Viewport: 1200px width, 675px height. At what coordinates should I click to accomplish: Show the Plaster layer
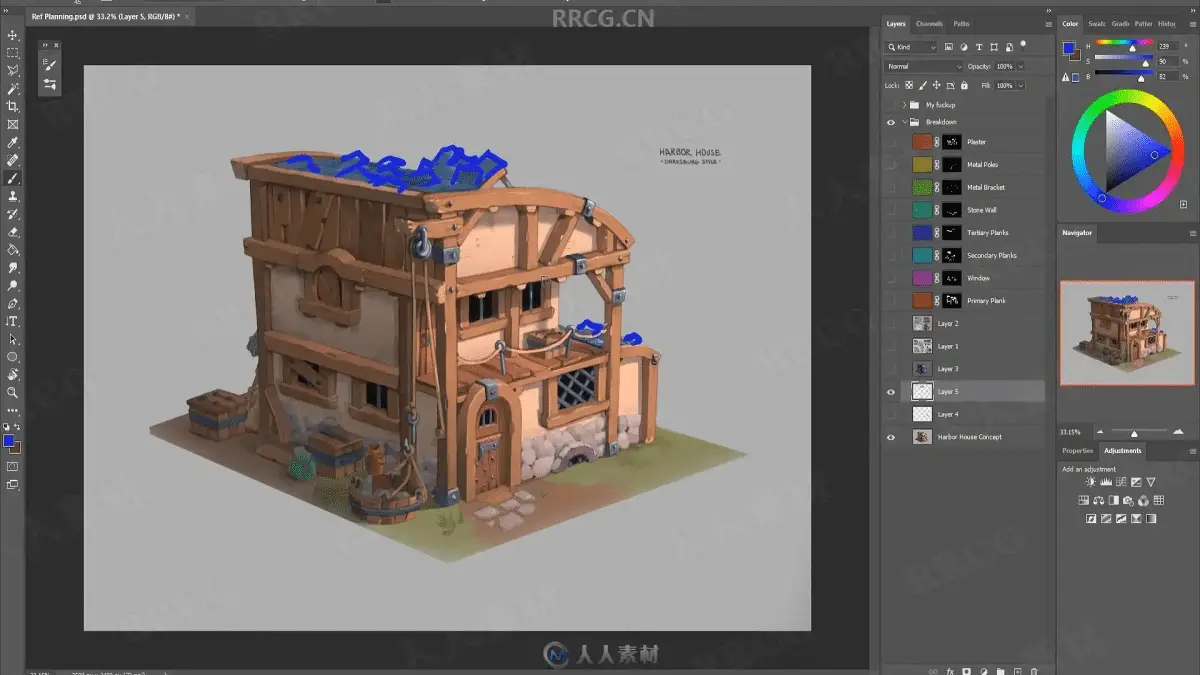891,142
